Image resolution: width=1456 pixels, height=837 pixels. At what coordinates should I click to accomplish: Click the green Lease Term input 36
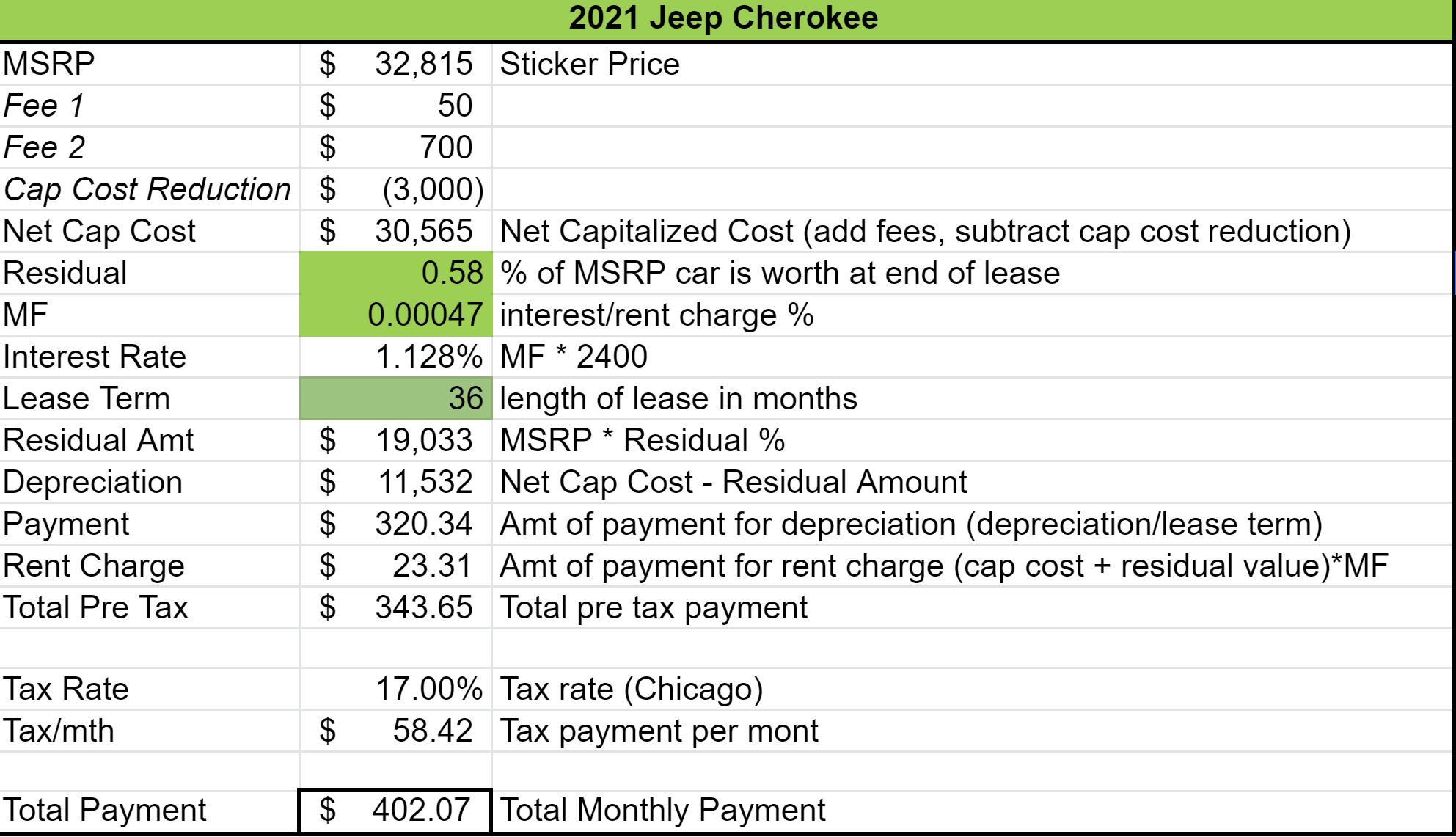pyautogui.click(x=396, y=398)
